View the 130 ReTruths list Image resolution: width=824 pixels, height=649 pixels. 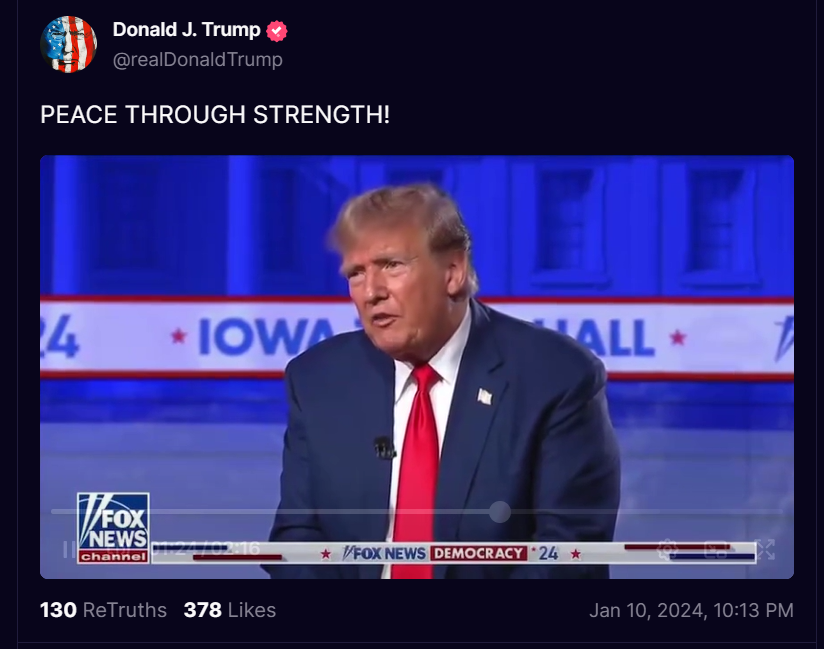coord(104,610)
